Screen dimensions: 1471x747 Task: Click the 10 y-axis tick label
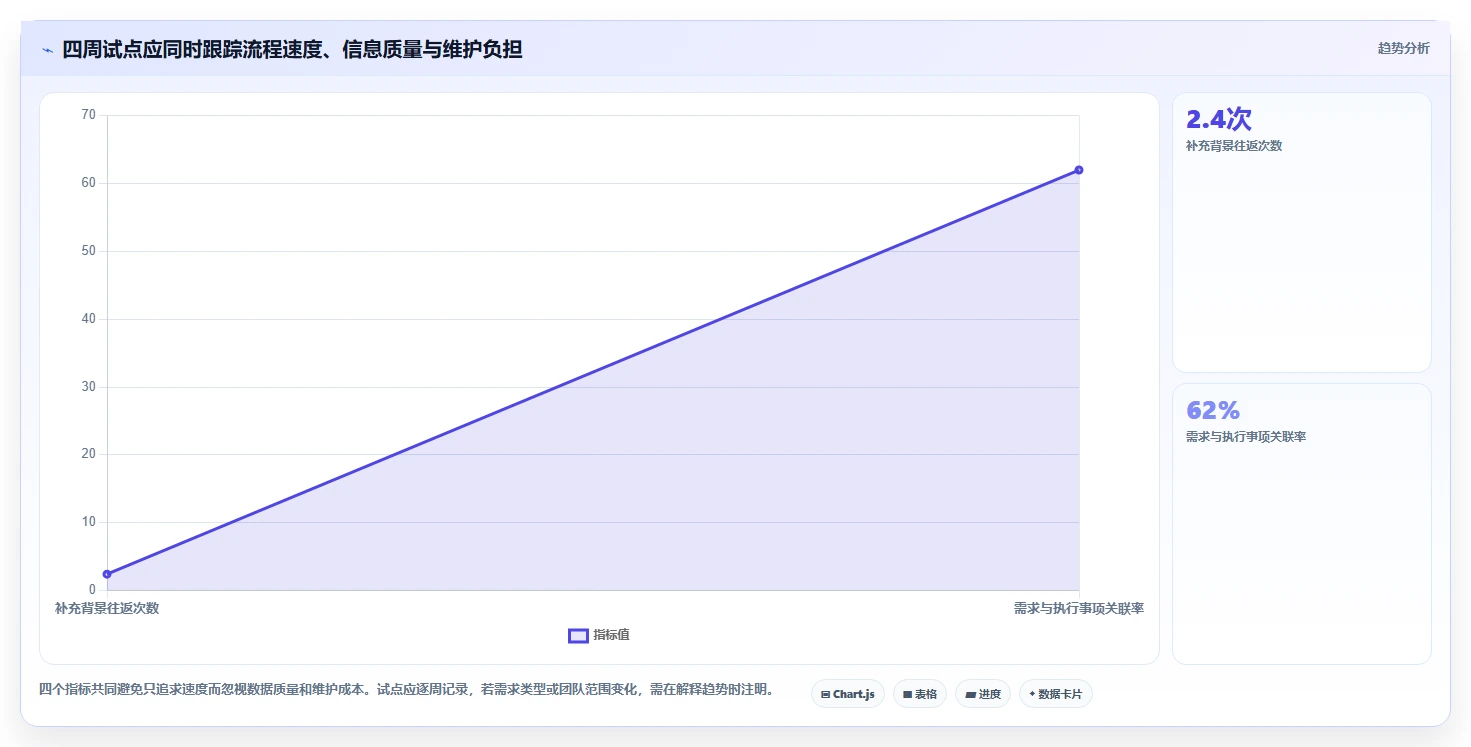tap(88, 522)
